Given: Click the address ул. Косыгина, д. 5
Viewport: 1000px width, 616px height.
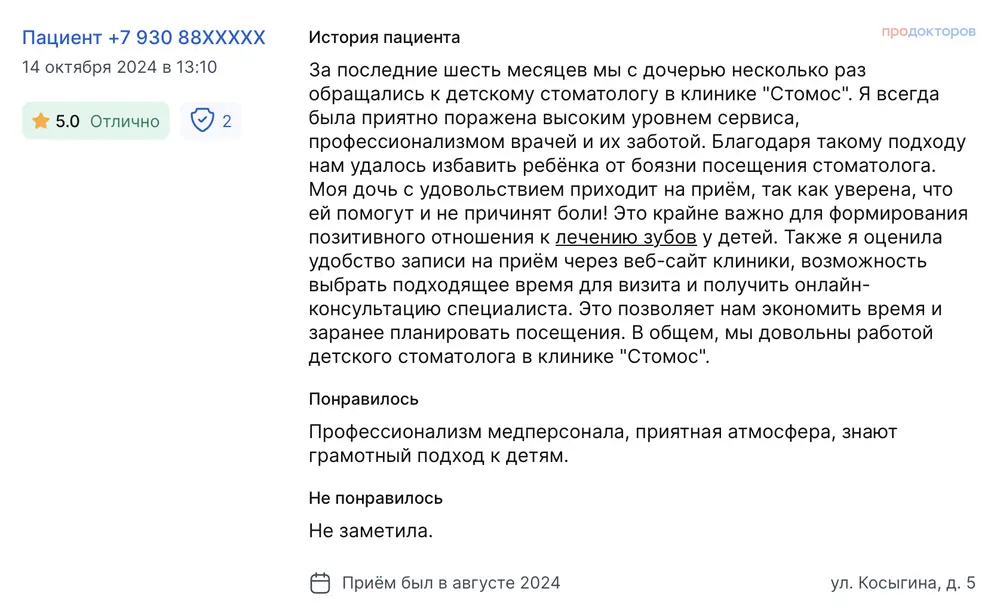Looking at the screenshot, I should (902, 583).
